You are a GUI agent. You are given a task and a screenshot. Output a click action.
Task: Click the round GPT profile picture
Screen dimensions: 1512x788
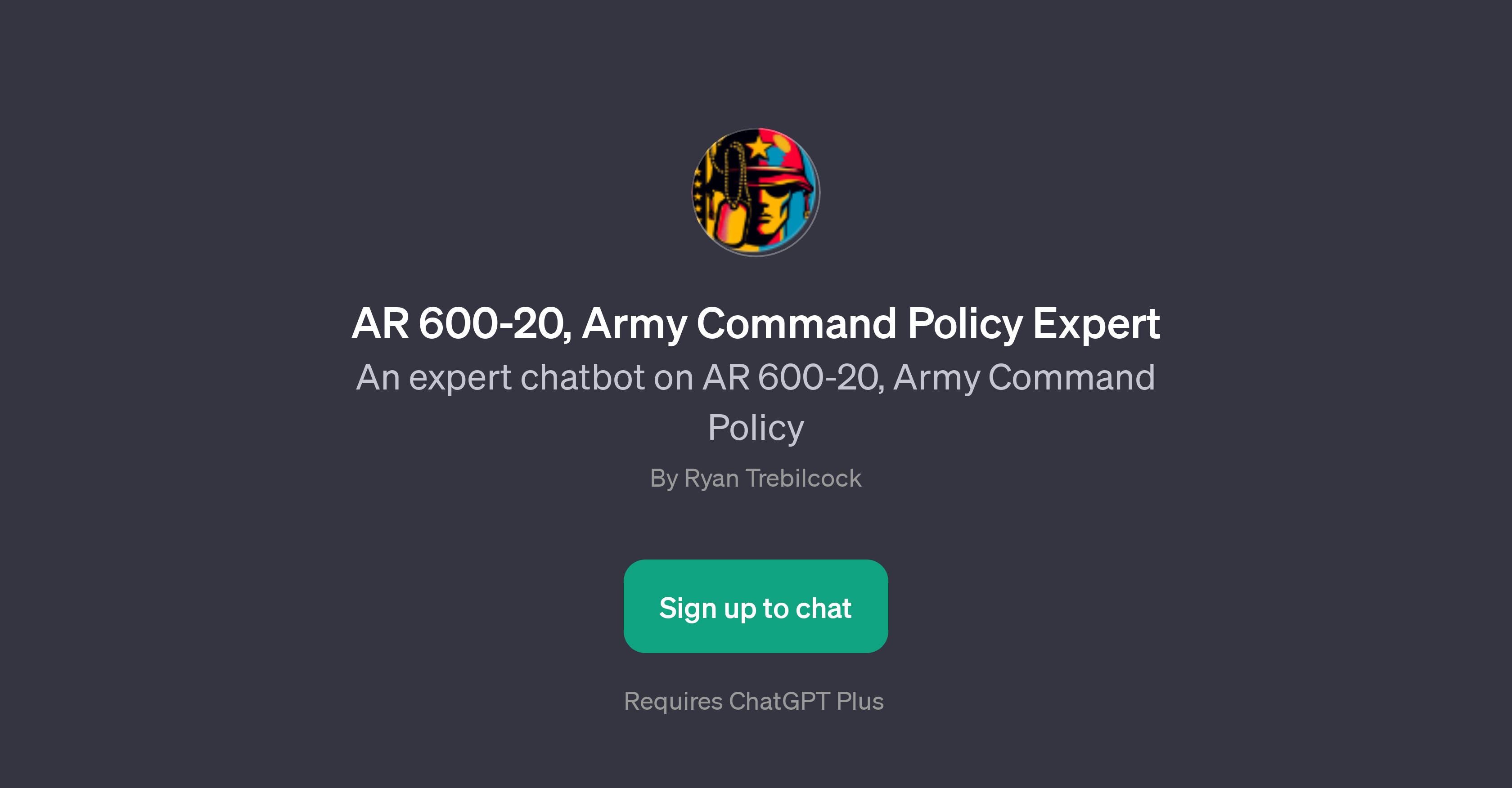(756, 193)
